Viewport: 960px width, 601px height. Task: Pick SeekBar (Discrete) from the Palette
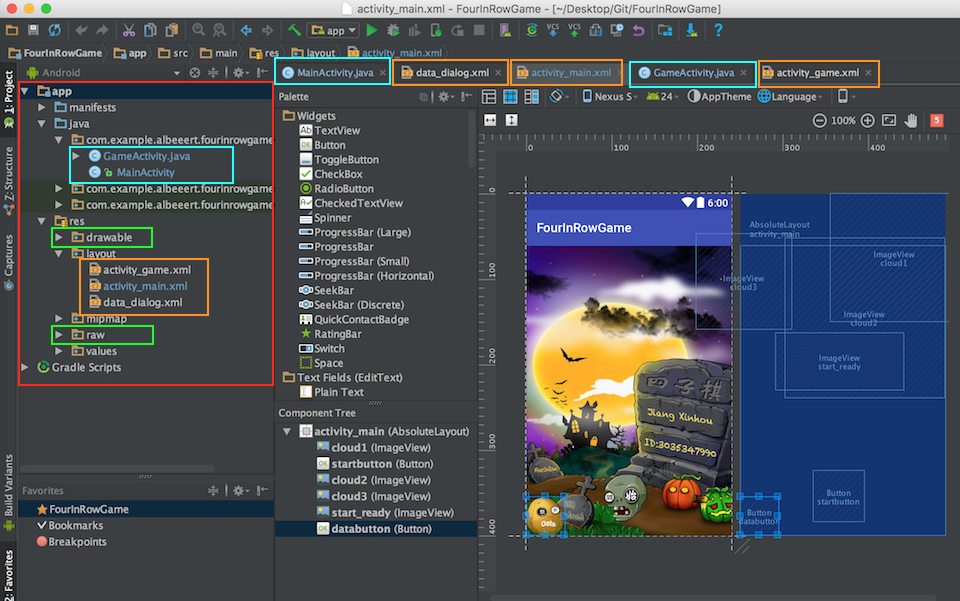pyautogui.click(x=351, y=305)
